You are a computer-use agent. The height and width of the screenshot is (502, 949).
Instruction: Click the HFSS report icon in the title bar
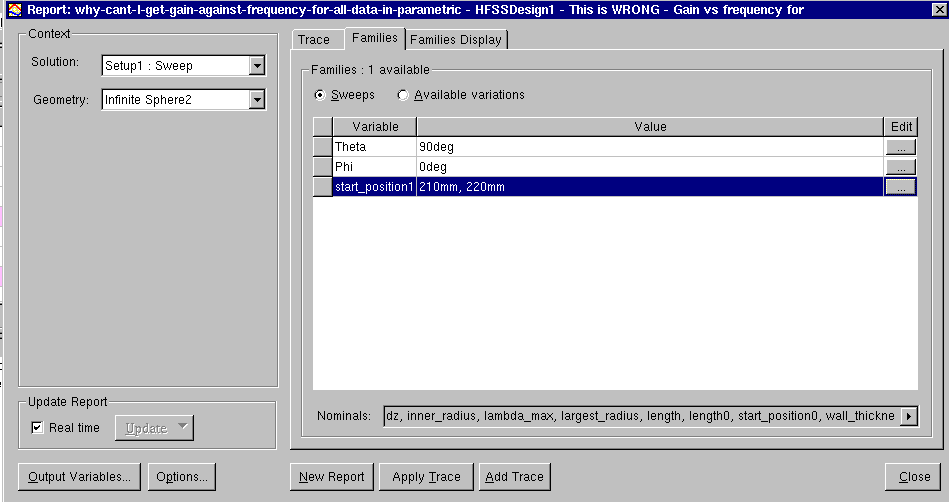pos(14,9)
